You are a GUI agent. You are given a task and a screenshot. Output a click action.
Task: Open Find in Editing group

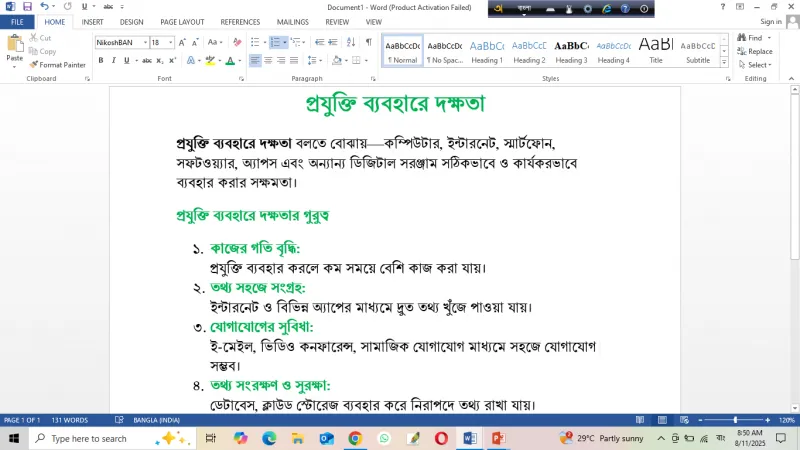[x=750, y=38]
